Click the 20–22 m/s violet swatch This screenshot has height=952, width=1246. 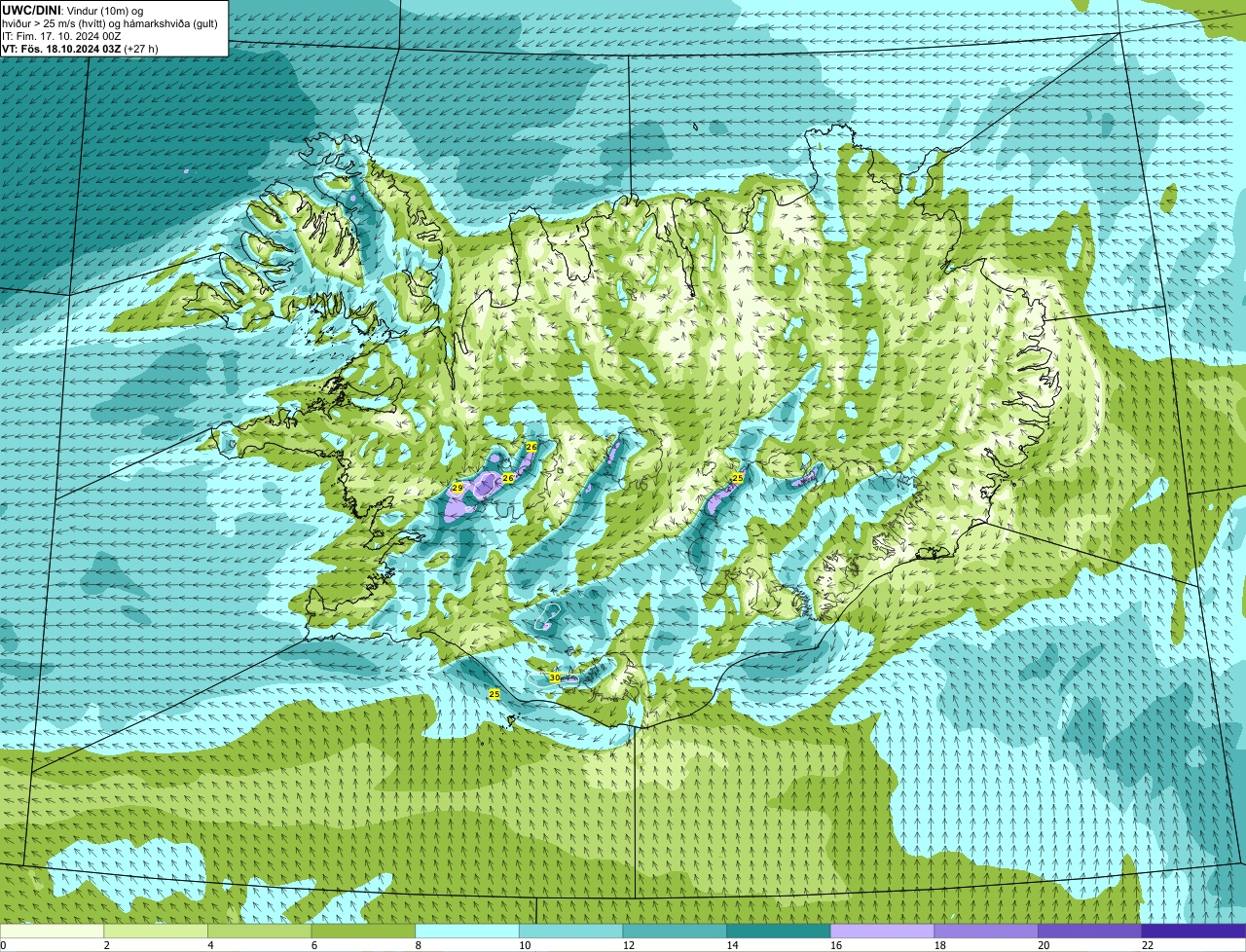coord(1090,931)
